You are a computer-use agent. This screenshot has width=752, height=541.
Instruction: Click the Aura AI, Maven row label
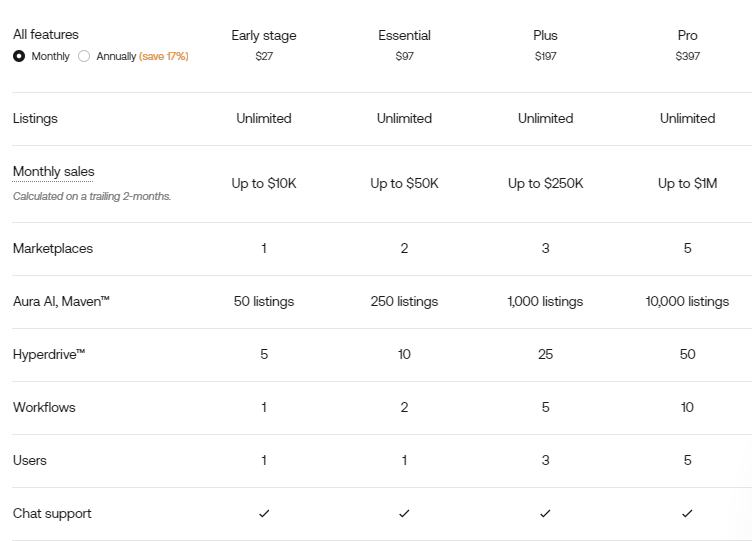pos(61,301)
